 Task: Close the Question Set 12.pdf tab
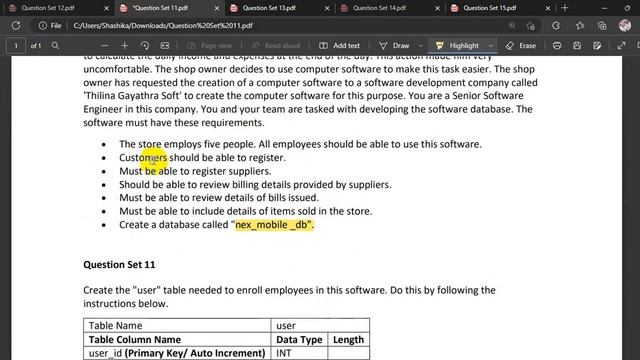[x=106, y=8]
